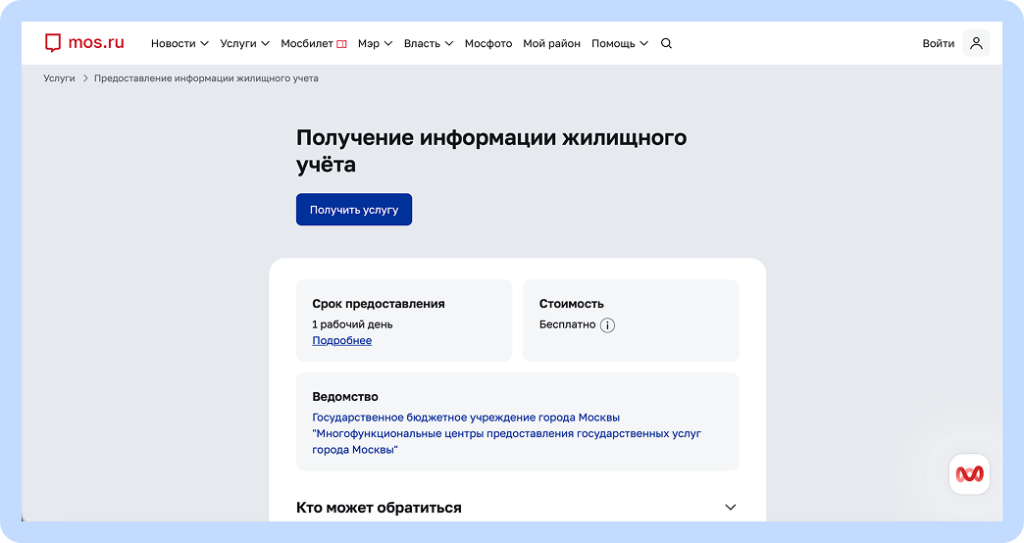Click the Получение информации жилищного учёта title
1024x543 pixels.
(491, 150)
